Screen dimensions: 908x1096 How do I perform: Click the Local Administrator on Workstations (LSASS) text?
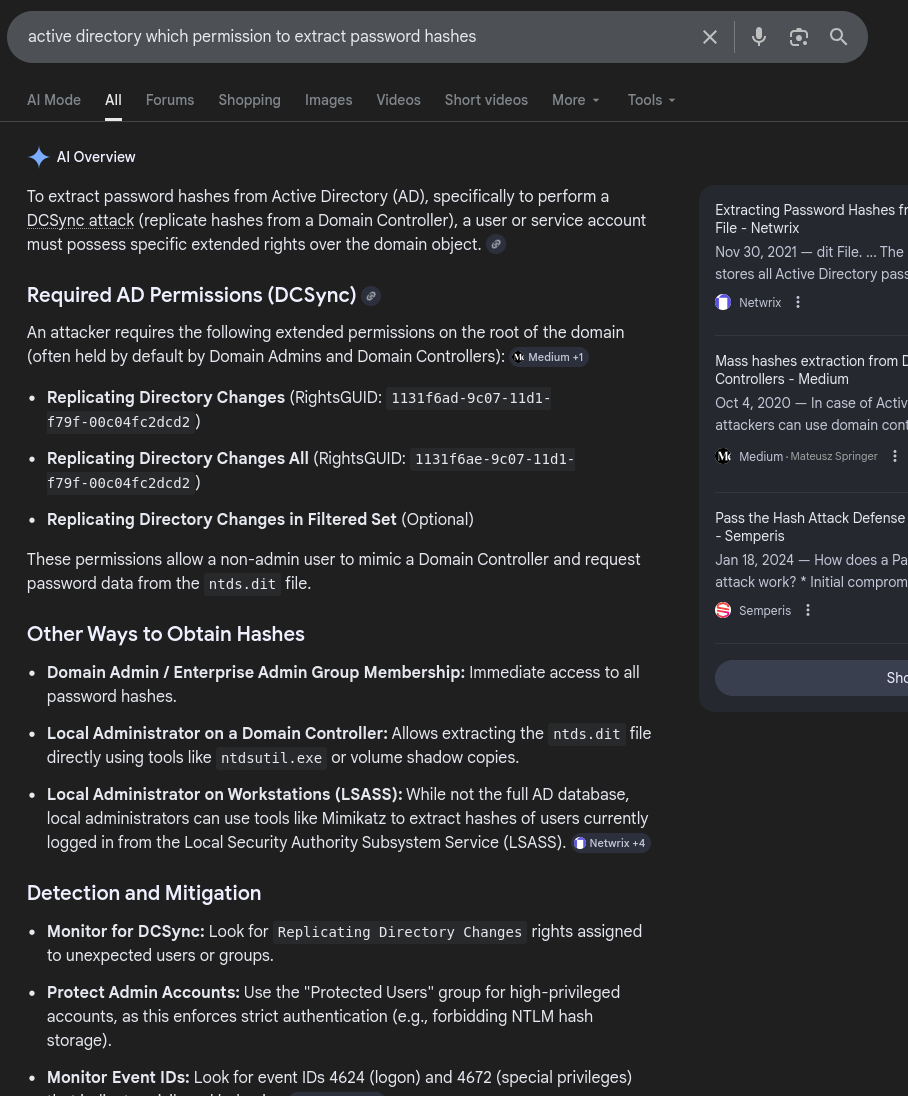pyautogui.click(x=224, y=795)
